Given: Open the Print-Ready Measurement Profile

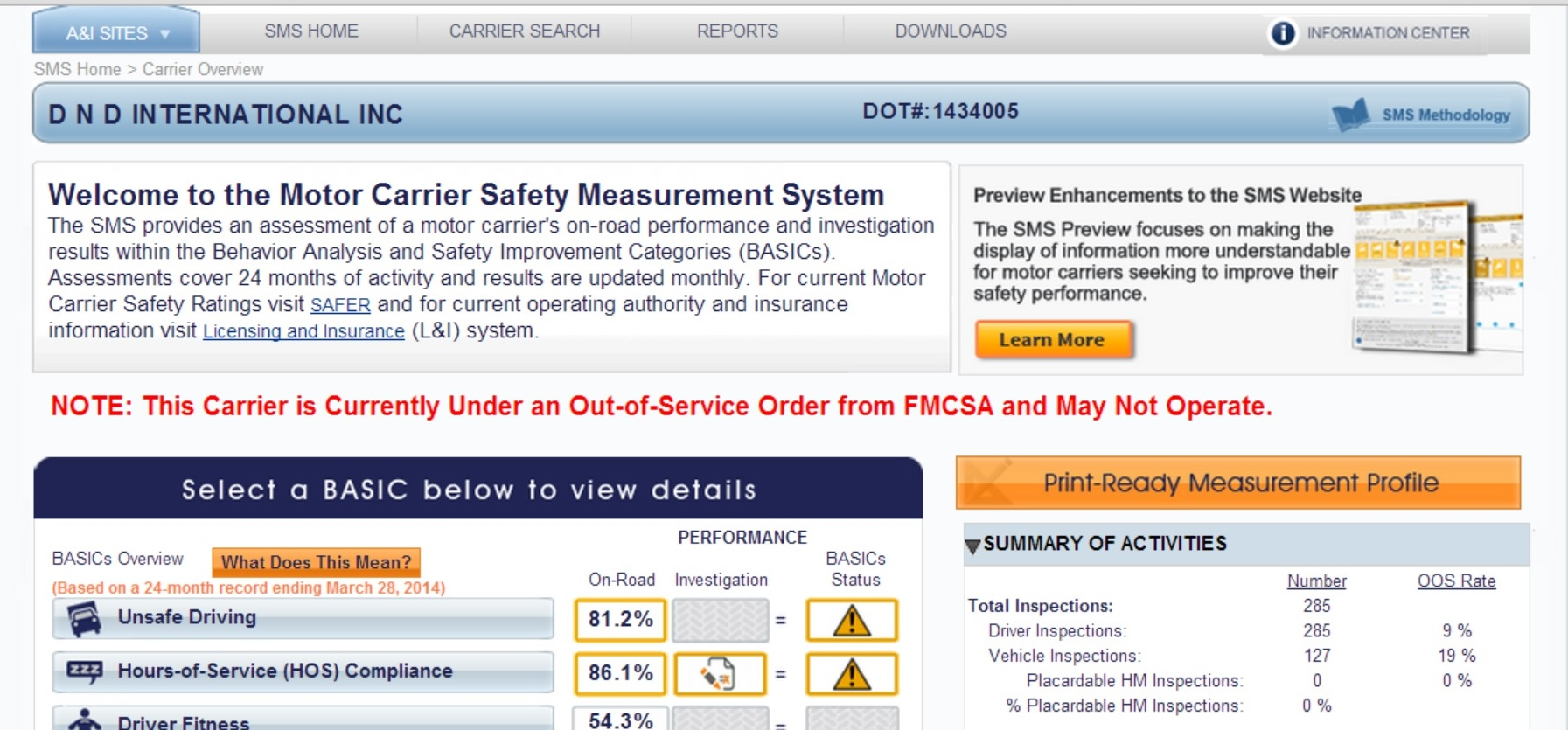Looking at the screenshot, I should coord(1238,483).
